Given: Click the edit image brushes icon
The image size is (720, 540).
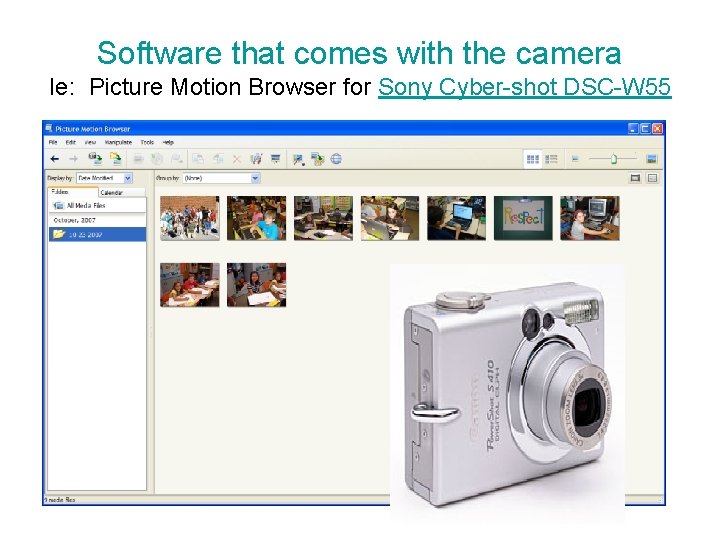Looking at the screenshot, I should pos(256,159).
